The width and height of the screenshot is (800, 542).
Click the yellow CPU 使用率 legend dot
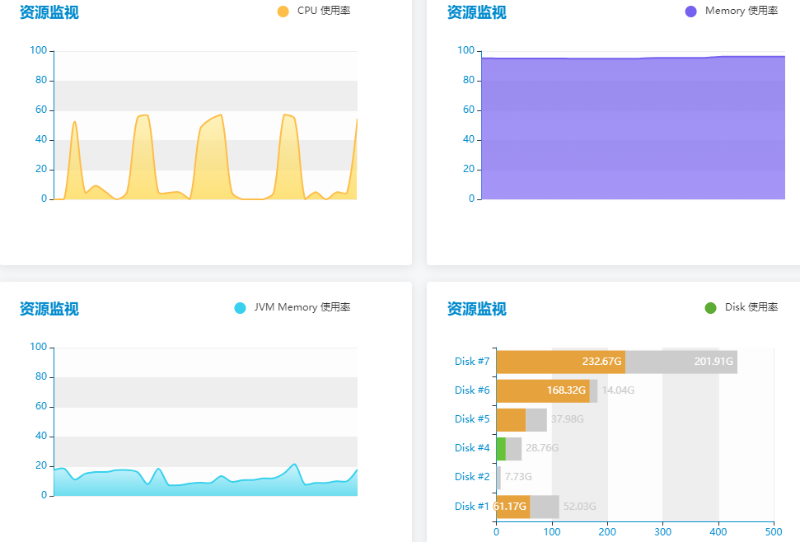282,11
